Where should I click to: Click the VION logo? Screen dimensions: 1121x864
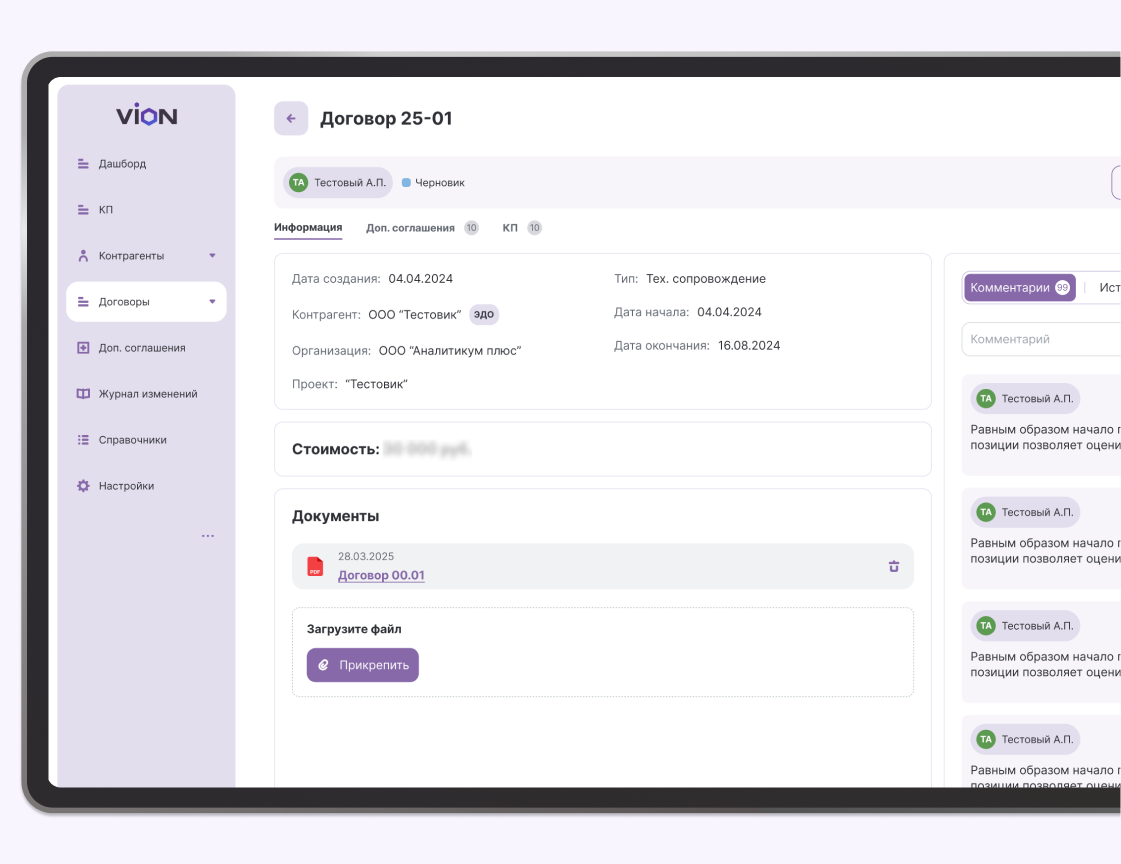[x=146, y=116]
